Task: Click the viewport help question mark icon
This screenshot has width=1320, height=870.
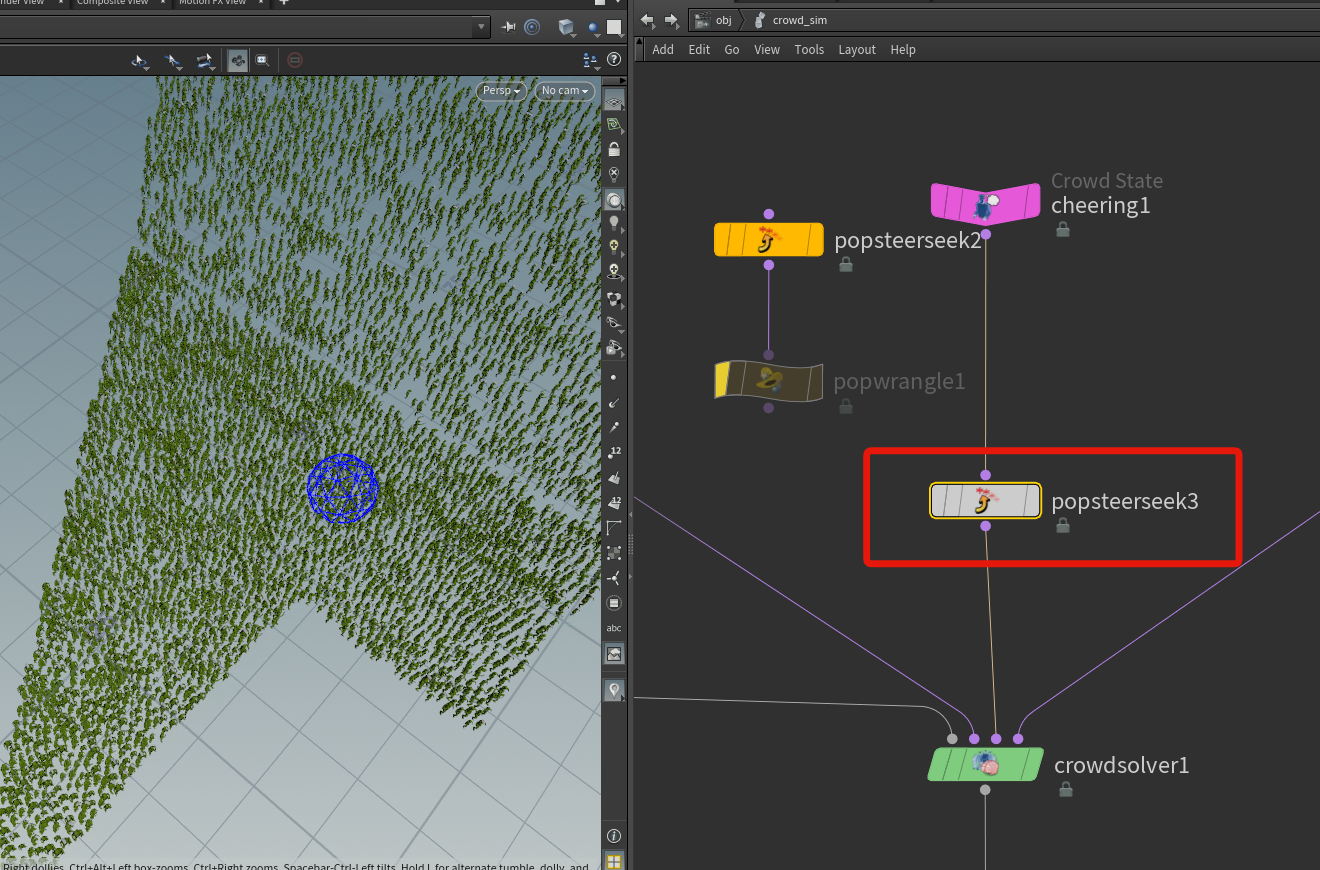Action: tap(614, 60)
